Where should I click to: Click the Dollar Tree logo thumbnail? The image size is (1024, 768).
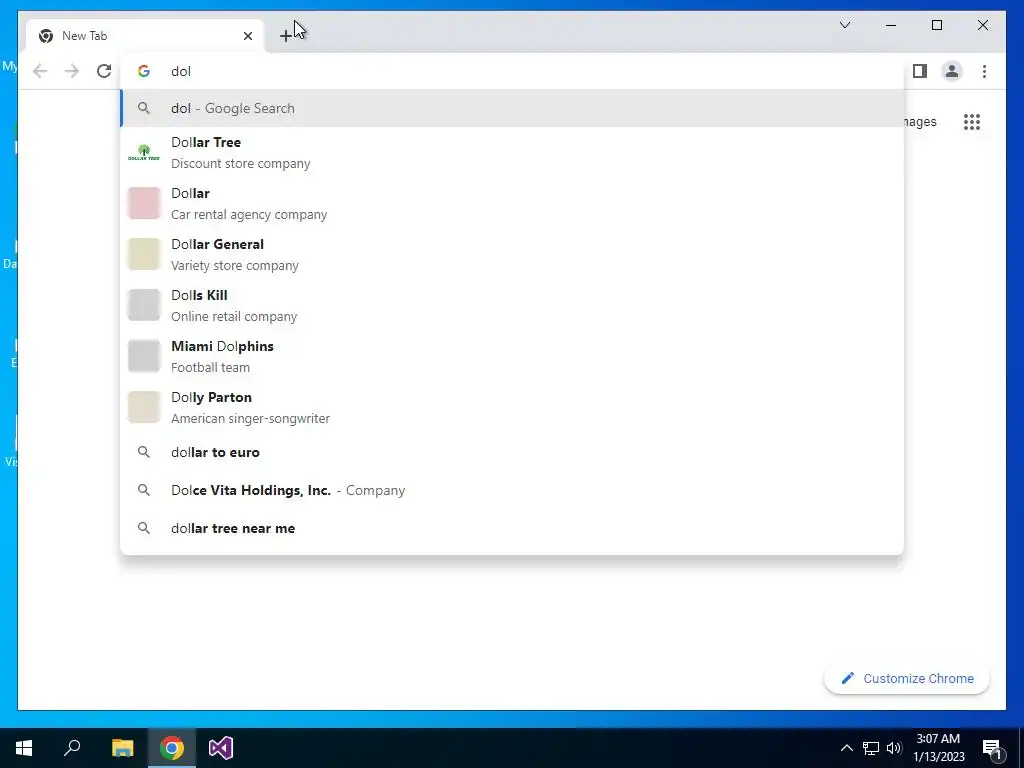(x=144, y=153)
